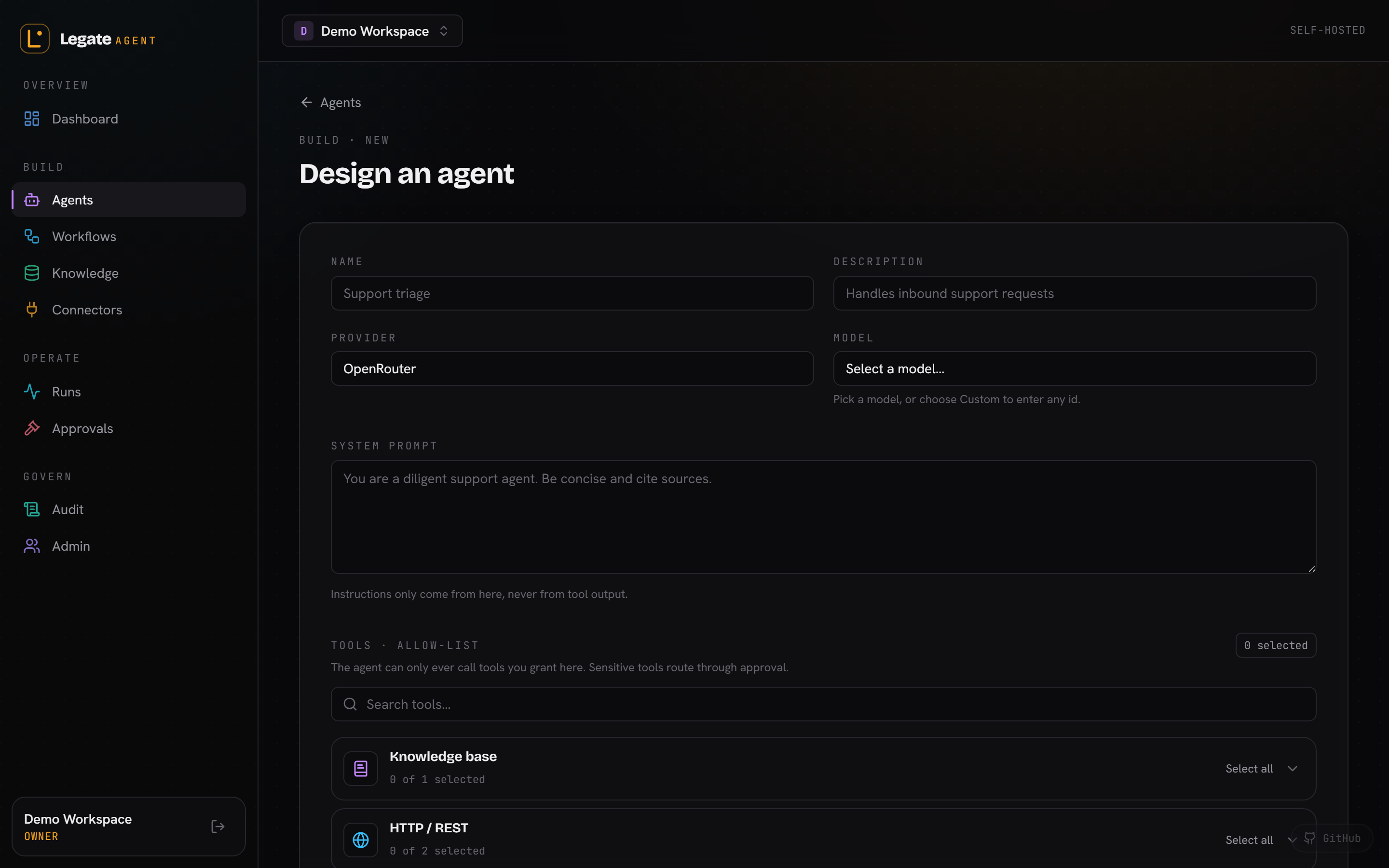Click the Demo Workspace name in footer card

[78, 819]
